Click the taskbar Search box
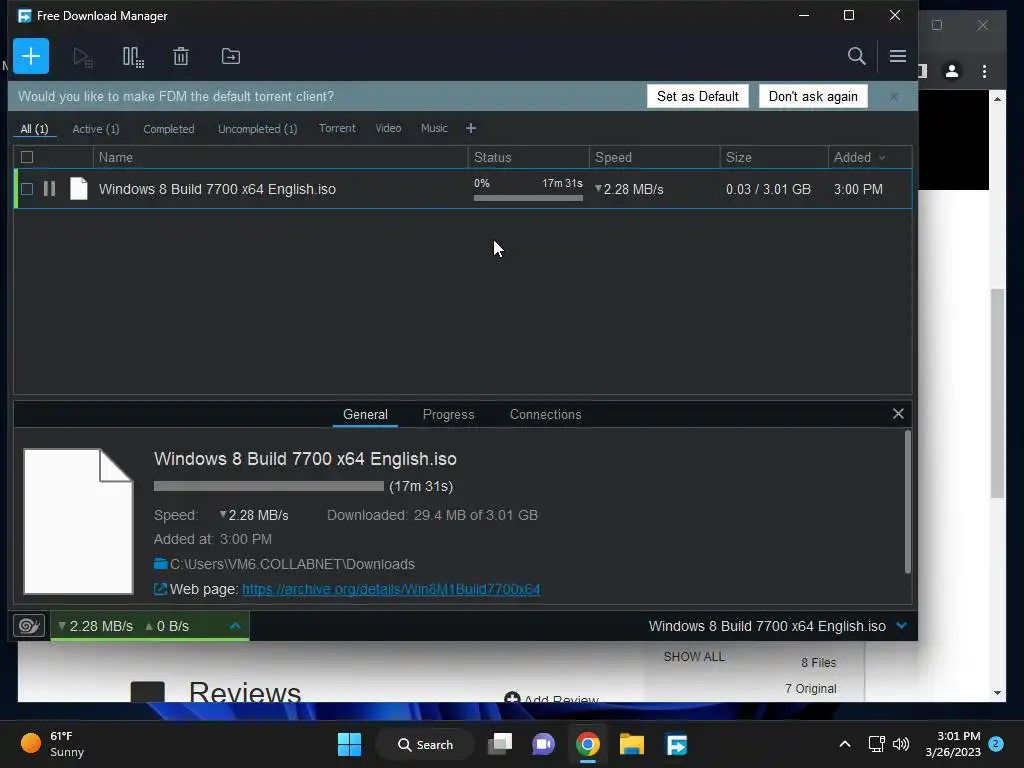 [425, 744]
